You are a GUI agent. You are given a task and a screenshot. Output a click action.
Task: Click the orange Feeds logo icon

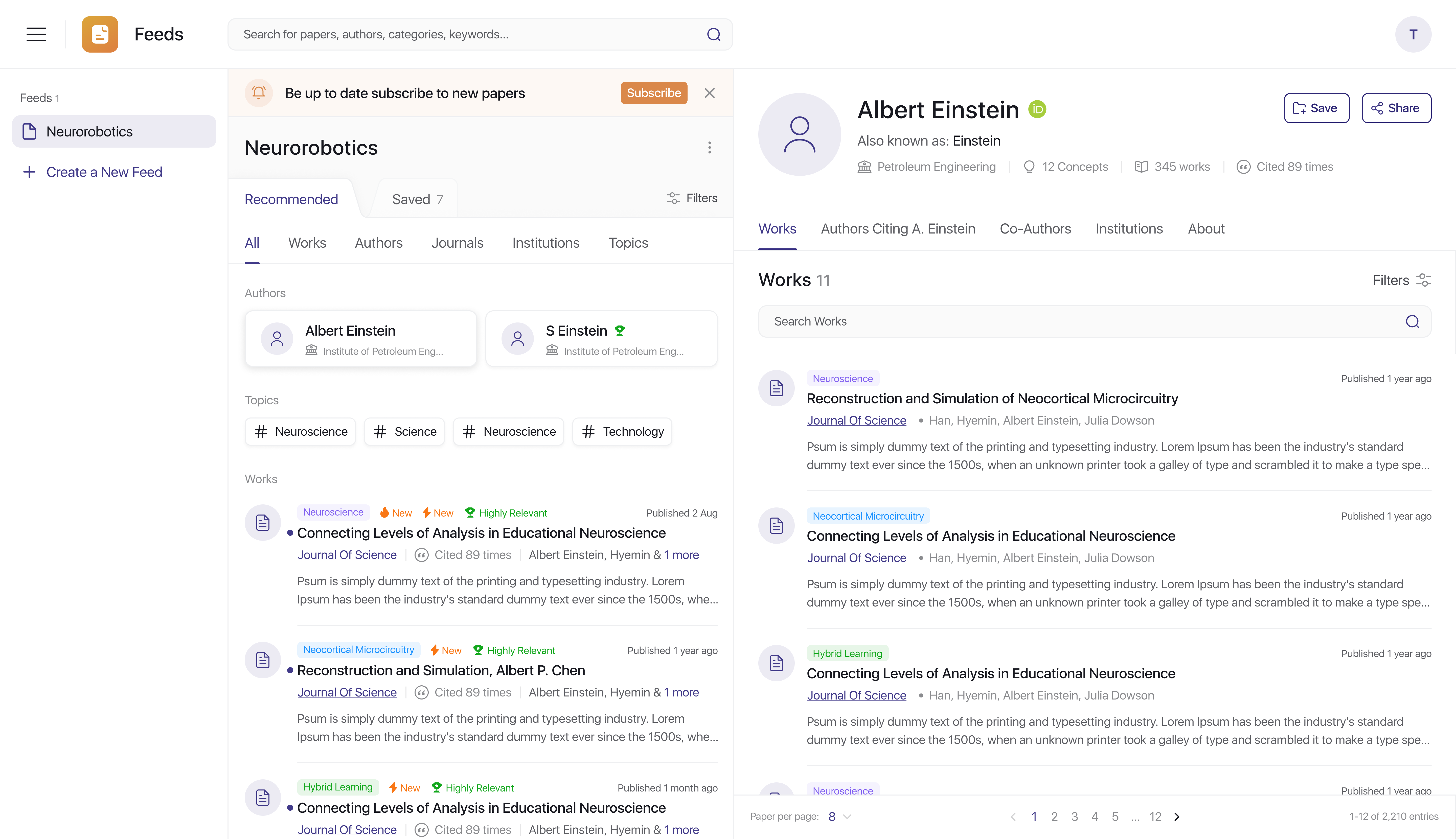point(100,34)
